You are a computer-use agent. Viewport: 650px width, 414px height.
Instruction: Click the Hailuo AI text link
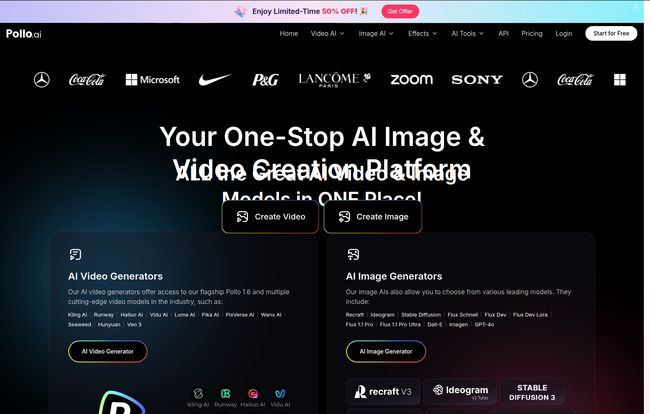tap(132, 315)
